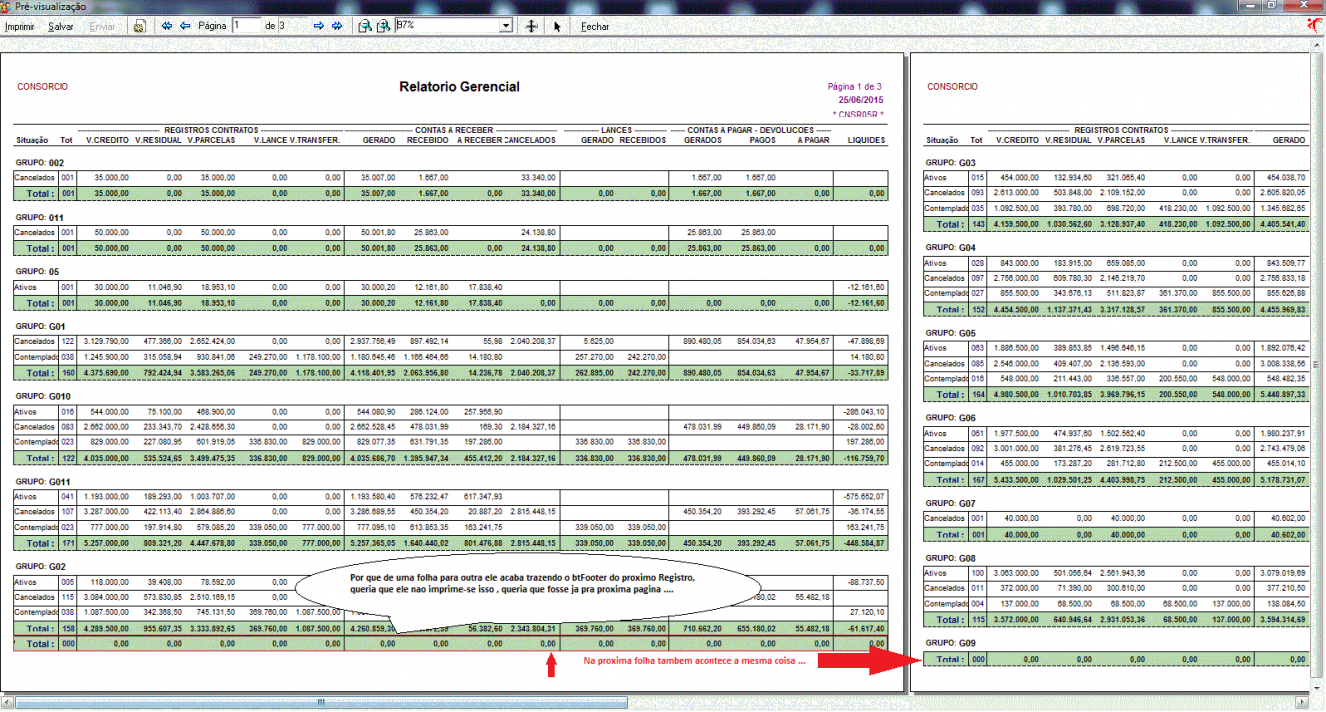Screen dimensions: 1326x712
Task: Click the CONSORCIO label on page two
Action: point(953,87)
